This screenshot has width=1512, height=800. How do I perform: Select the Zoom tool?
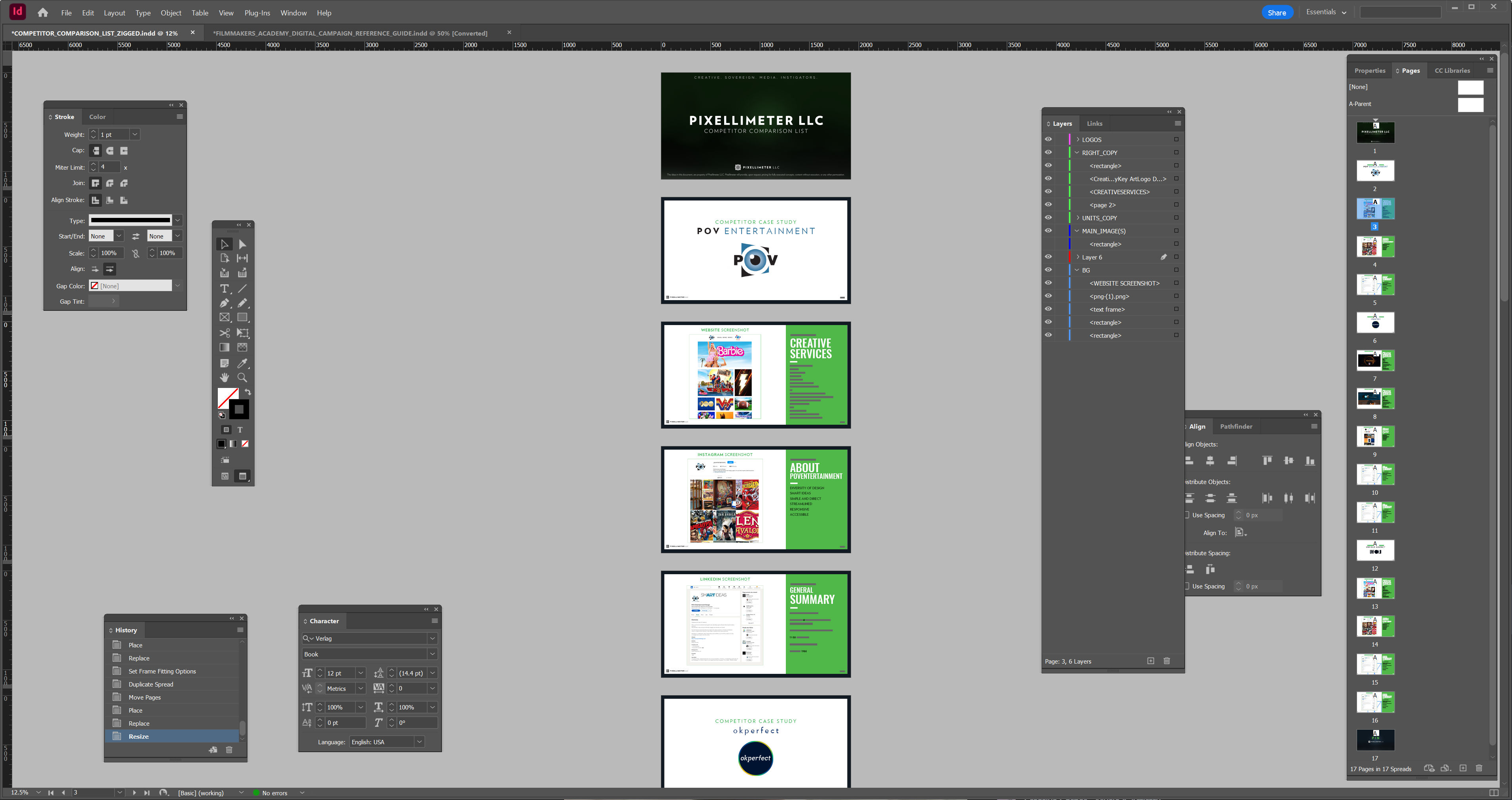pyautogui.click(x=242, y=377)
